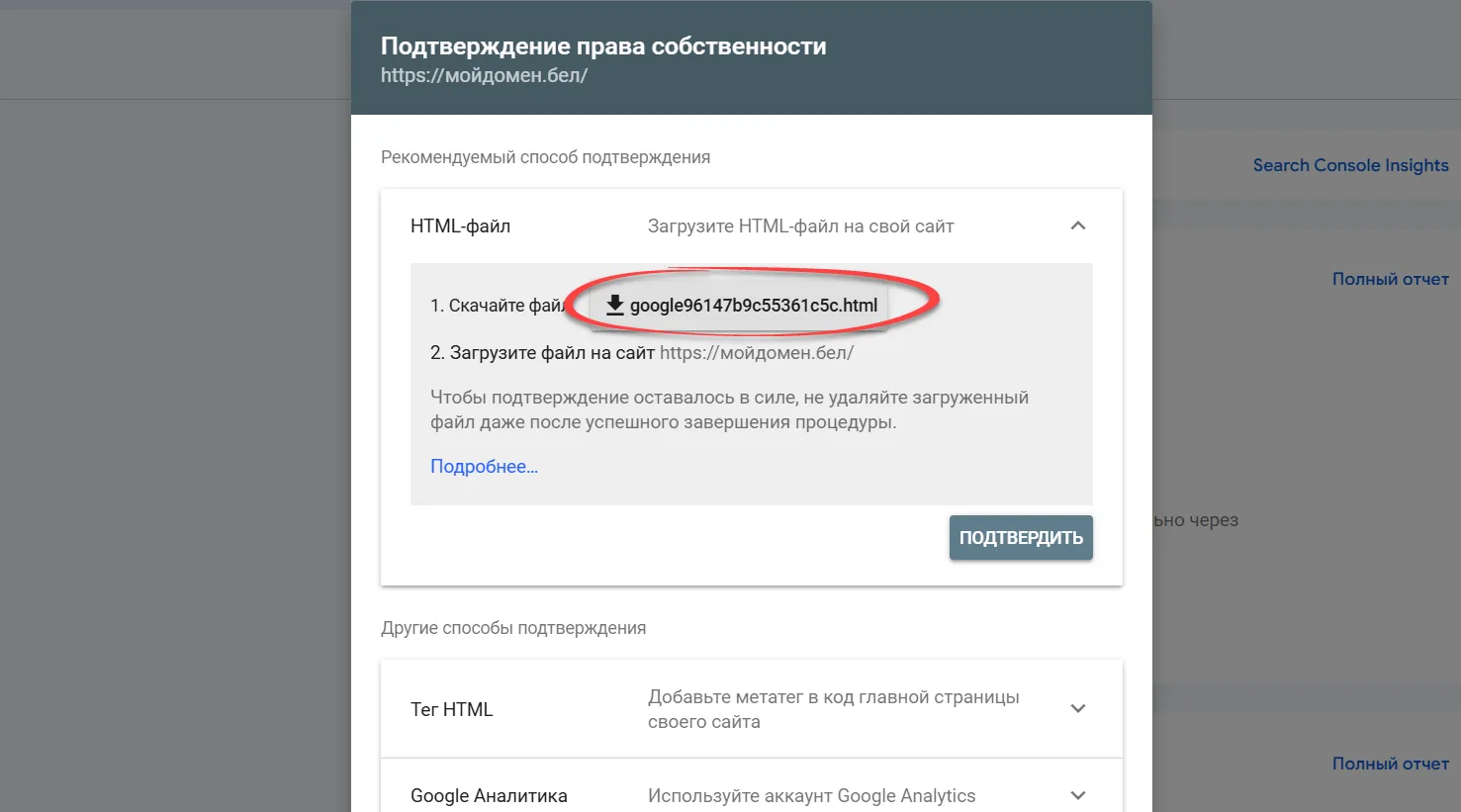Open the lower Полный отчет link
Viewport: 1461px width, 812px height.
pyautogui.click(x=1390, y=764)
